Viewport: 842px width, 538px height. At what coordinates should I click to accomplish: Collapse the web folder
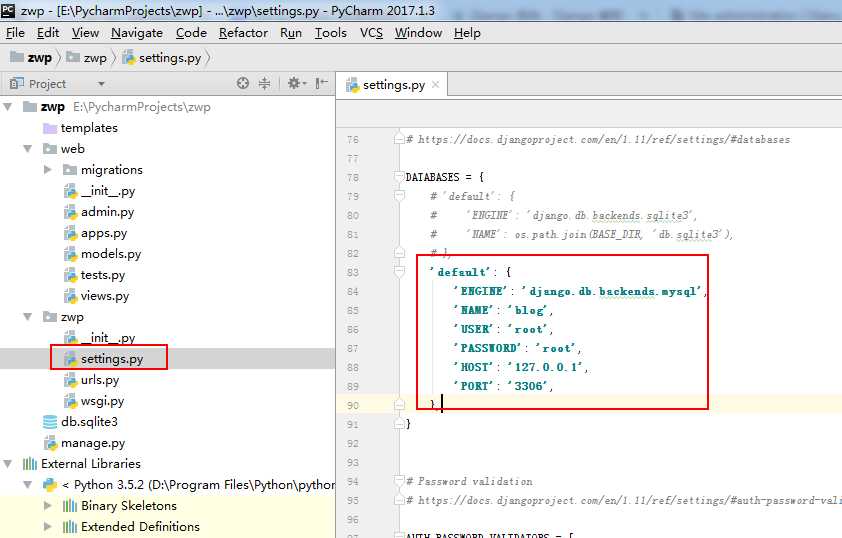(27, 149)
